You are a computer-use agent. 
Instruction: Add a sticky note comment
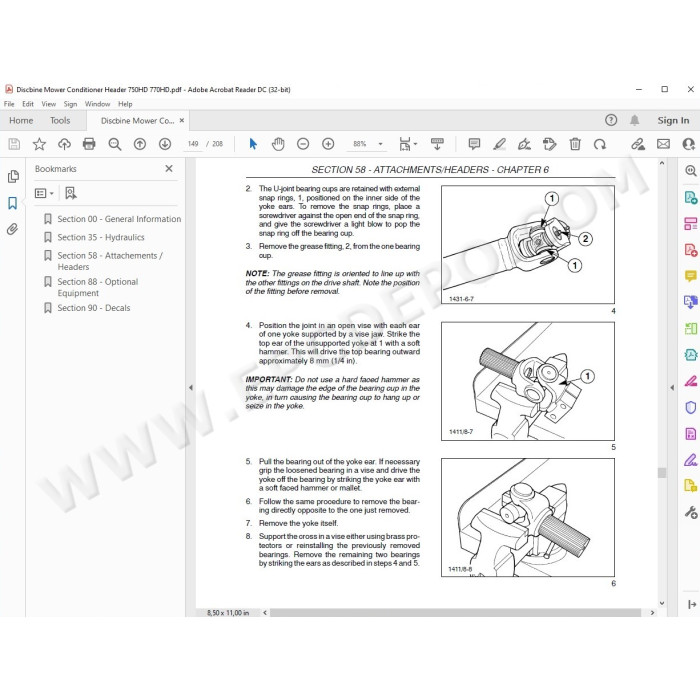click(474, 144)
